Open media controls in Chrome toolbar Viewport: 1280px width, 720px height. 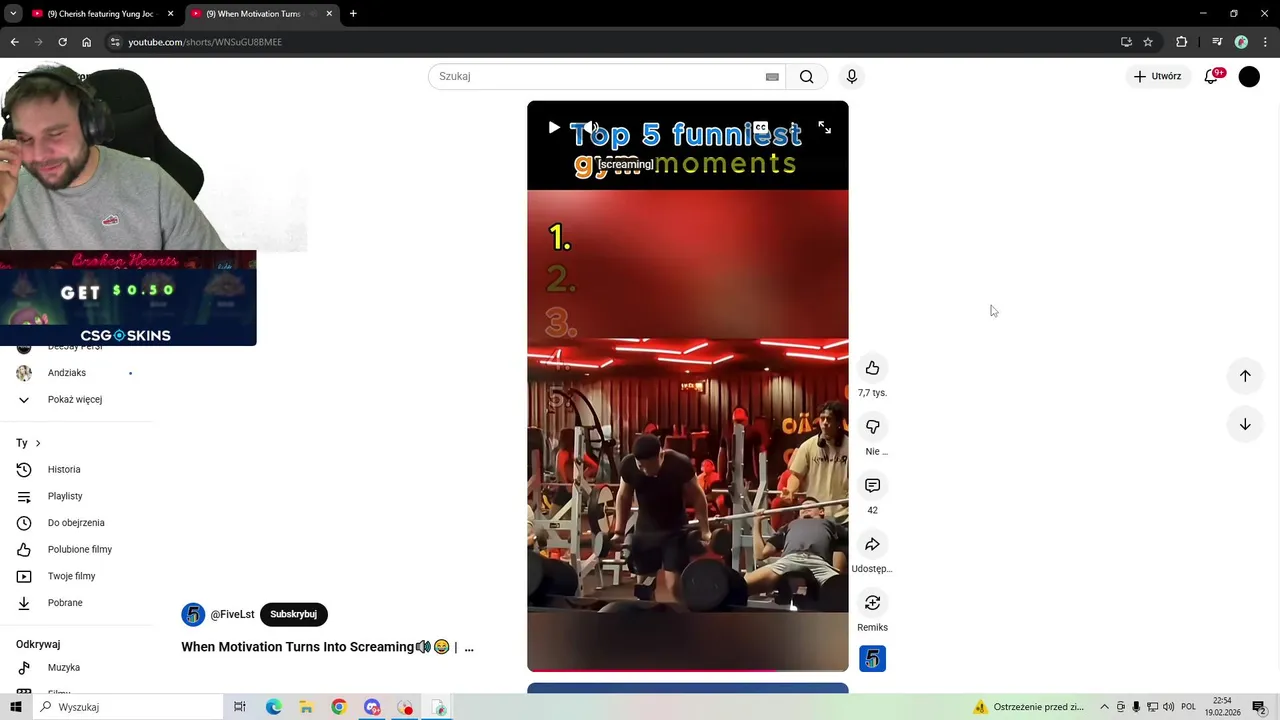click(x=1217, y=42)
